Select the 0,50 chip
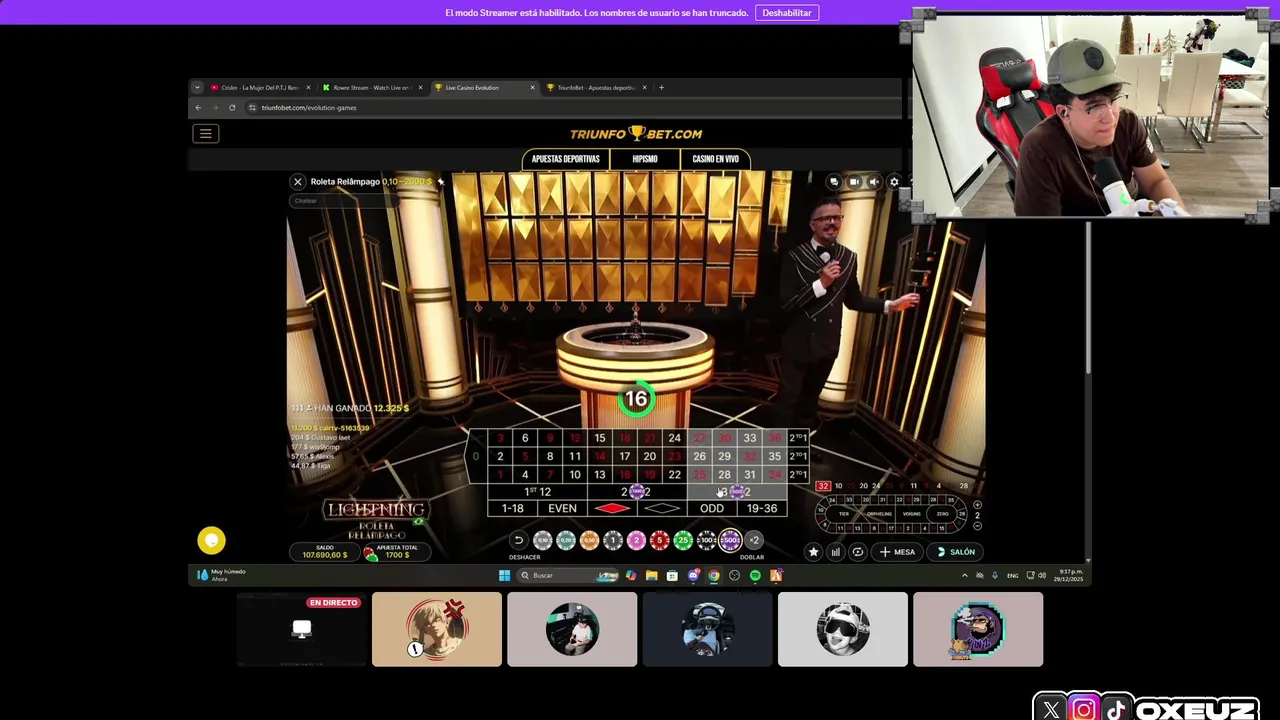 (x=589, y=540)
